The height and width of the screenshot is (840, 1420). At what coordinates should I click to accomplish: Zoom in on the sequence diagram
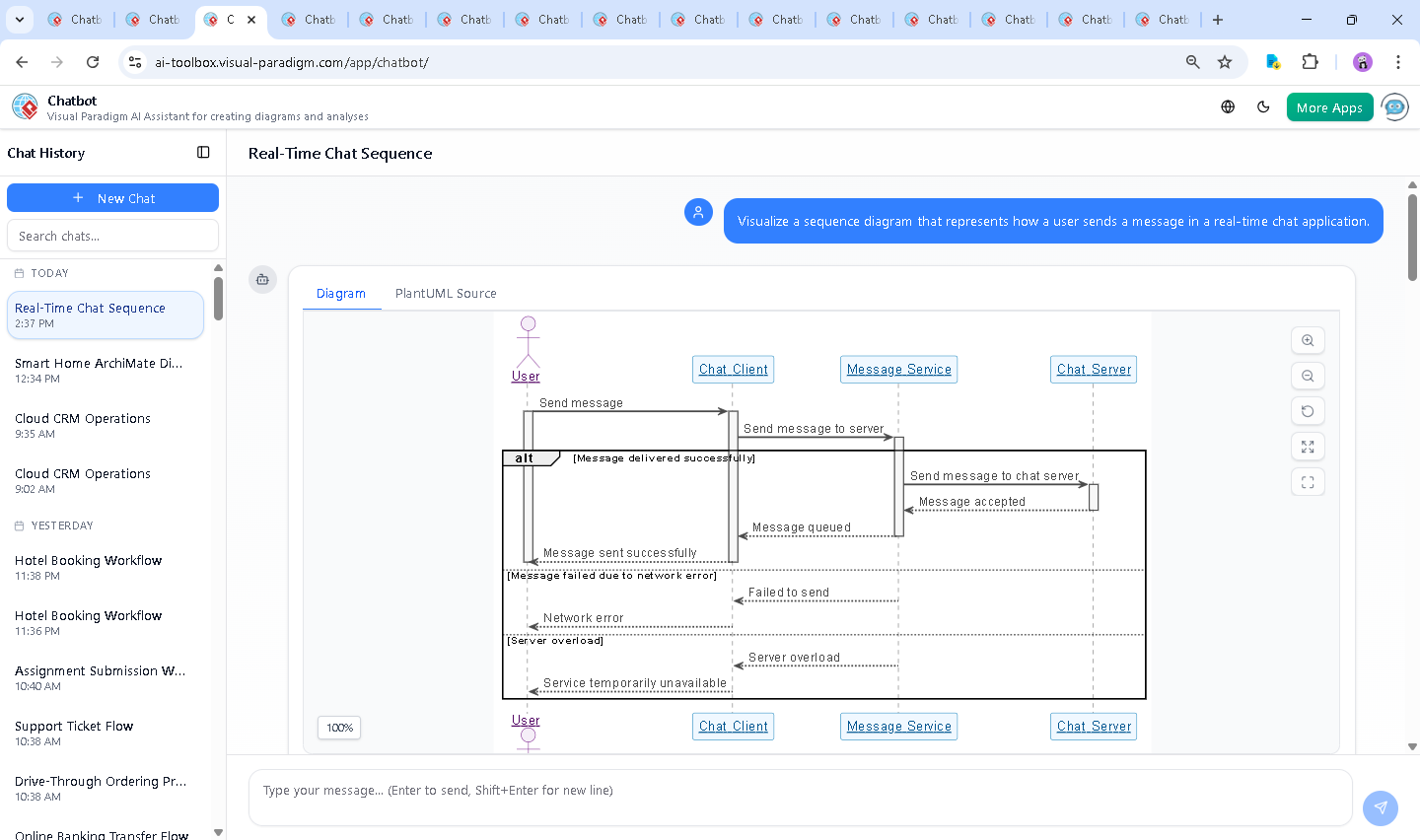point(1308,340)
